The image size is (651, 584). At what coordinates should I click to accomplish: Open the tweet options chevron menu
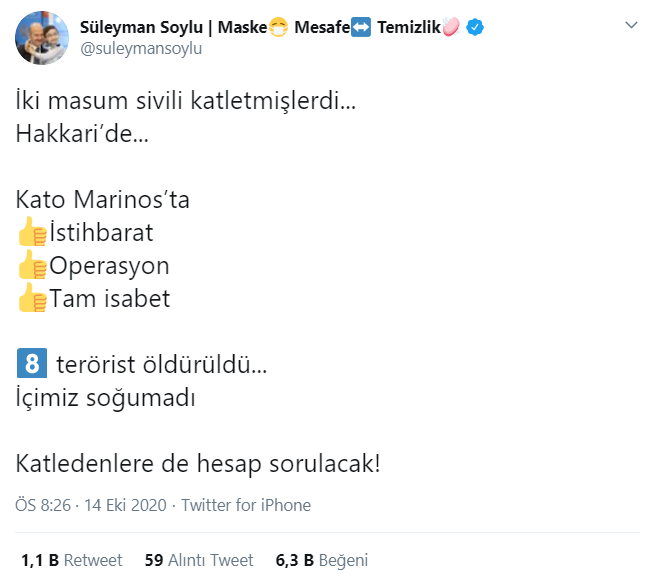pos(631,24)
